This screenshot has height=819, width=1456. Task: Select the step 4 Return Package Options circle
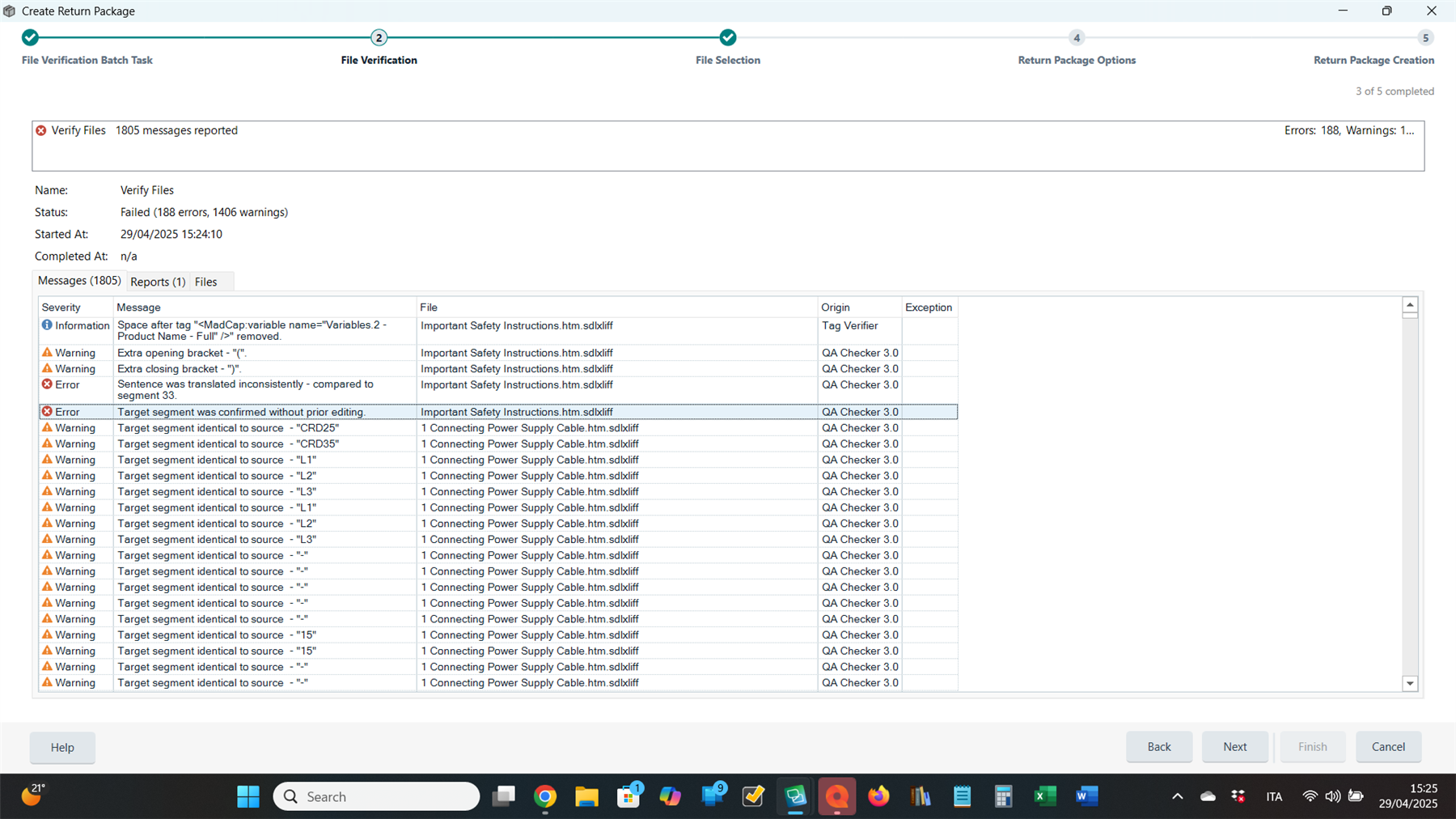1077,37
